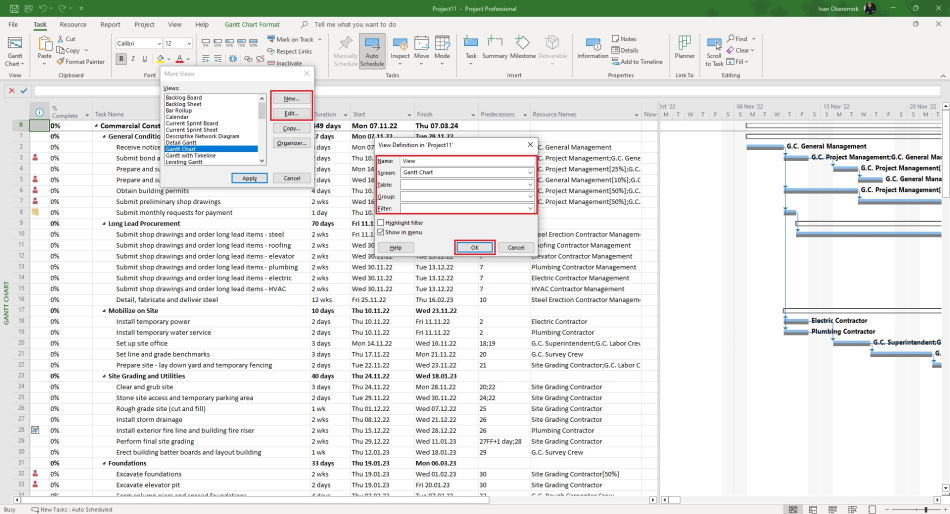The height and width of the screenshot is (514, 950).
Task: Click the Resource Names column header dropdown
Action: pos(636,115)
